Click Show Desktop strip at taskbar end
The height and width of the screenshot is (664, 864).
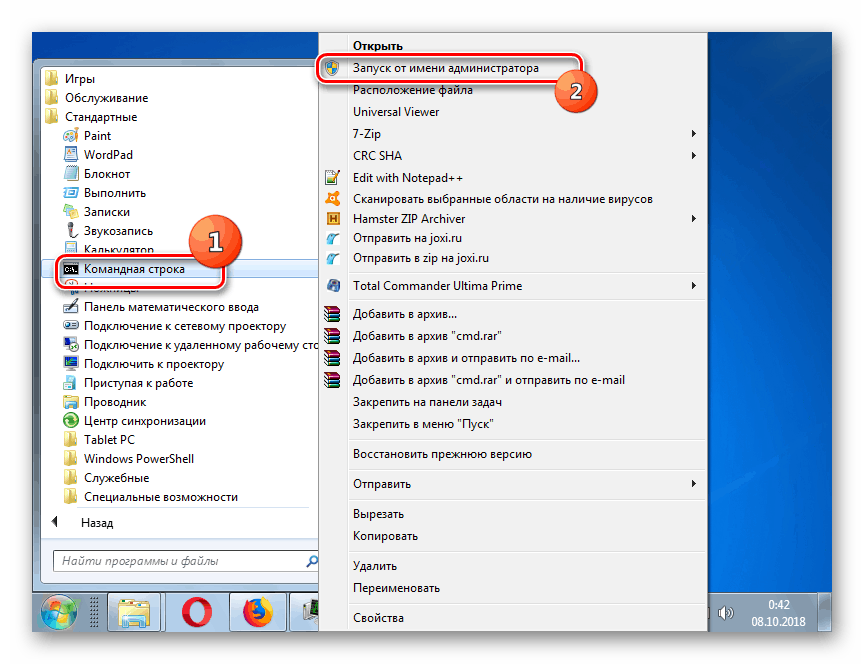pos(825,612)
